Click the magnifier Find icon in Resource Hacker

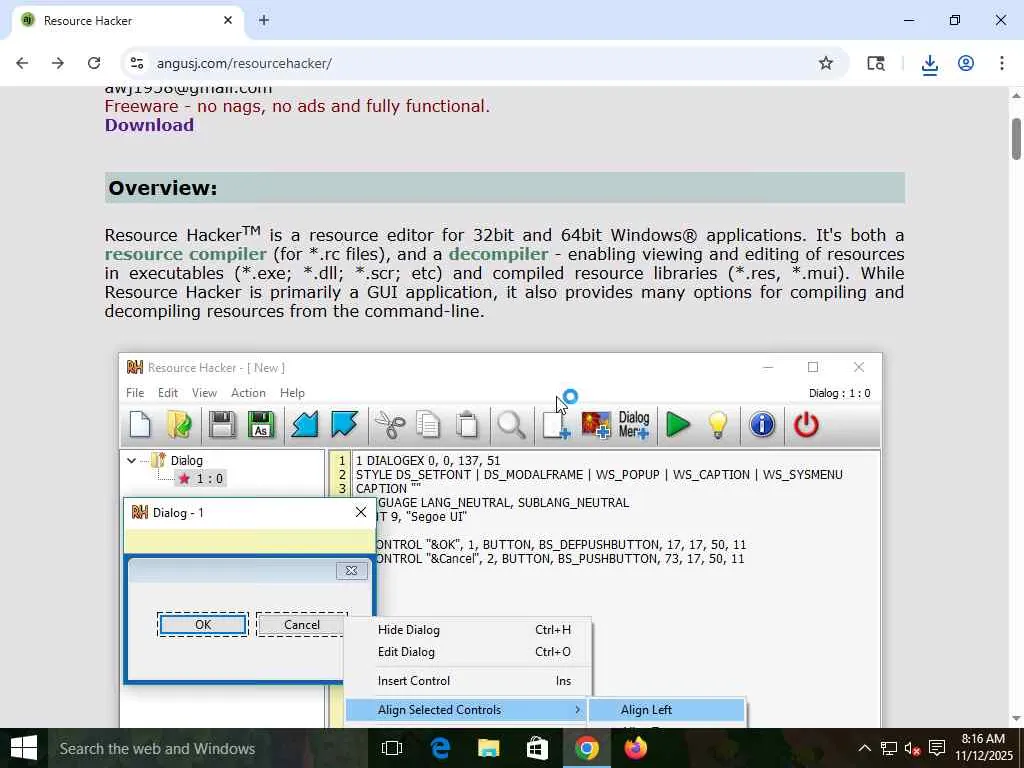511,424
